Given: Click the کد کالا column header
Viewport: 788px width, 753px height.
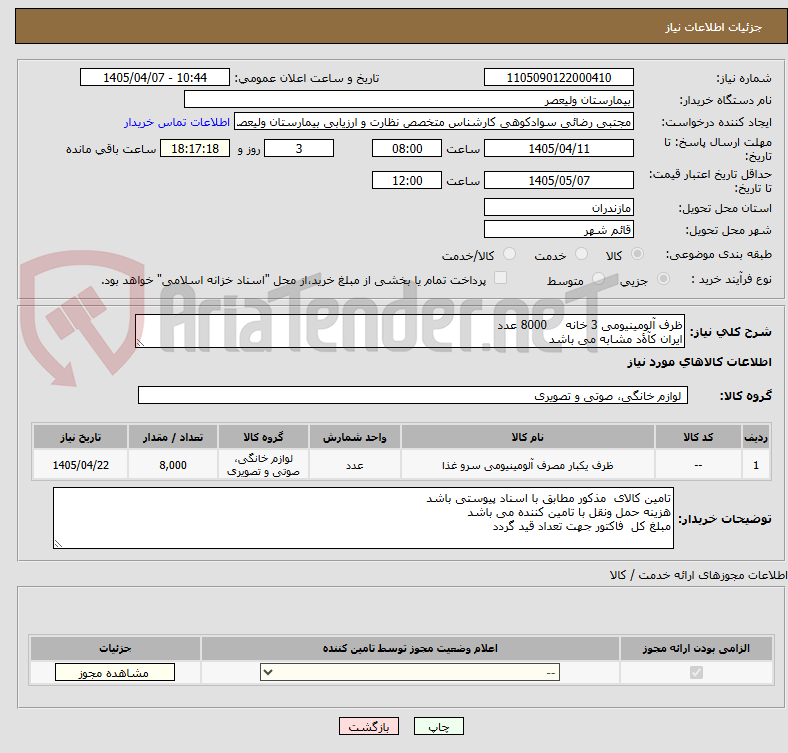Looking at the screenshot, I should [x=698, y=437].
